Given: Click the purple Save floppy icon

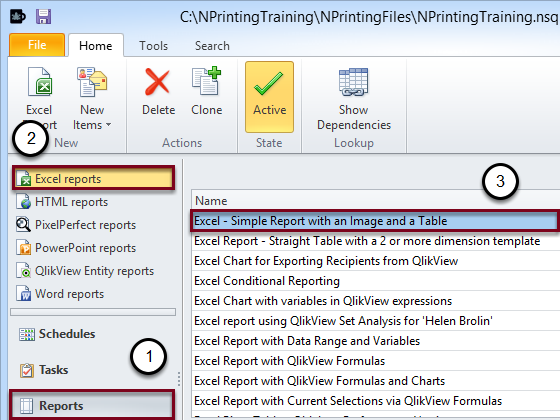Looking at the screenshot, I should 43,16.
